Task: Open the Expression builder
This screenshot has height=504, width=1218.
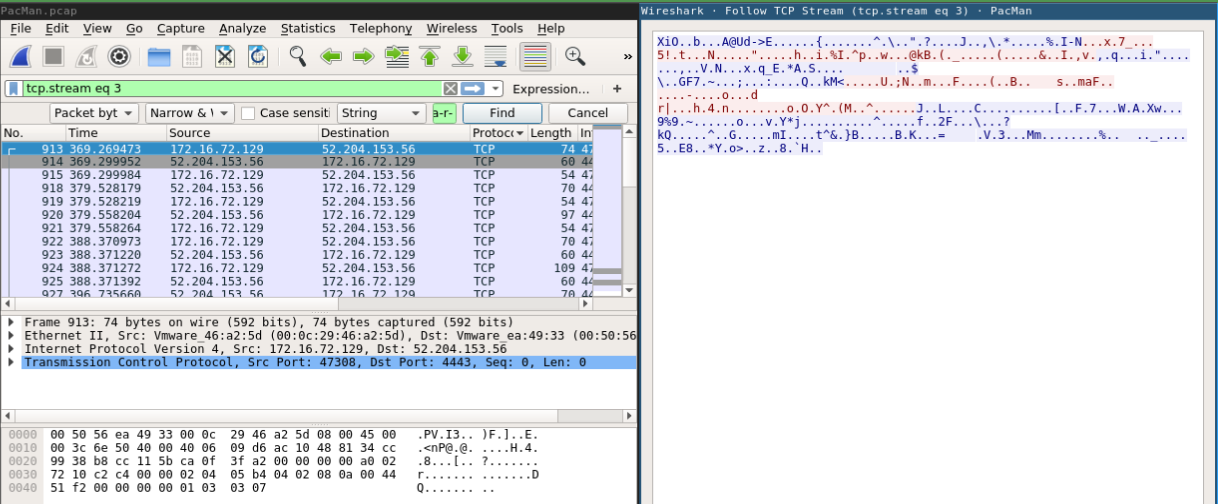Action: (551, 88)
